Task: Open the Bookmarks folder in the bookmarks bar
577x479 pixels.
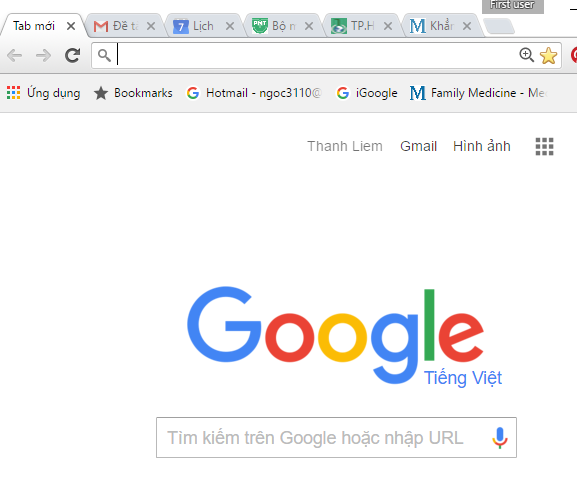Action: (133, 93)
